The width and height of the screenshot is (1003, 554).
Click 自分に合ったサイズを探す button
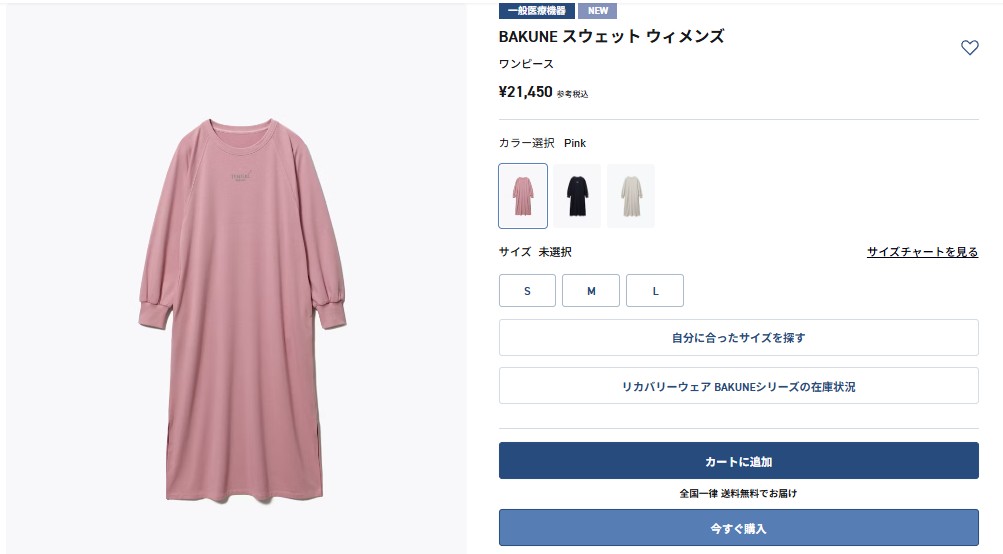coord(738,338)
